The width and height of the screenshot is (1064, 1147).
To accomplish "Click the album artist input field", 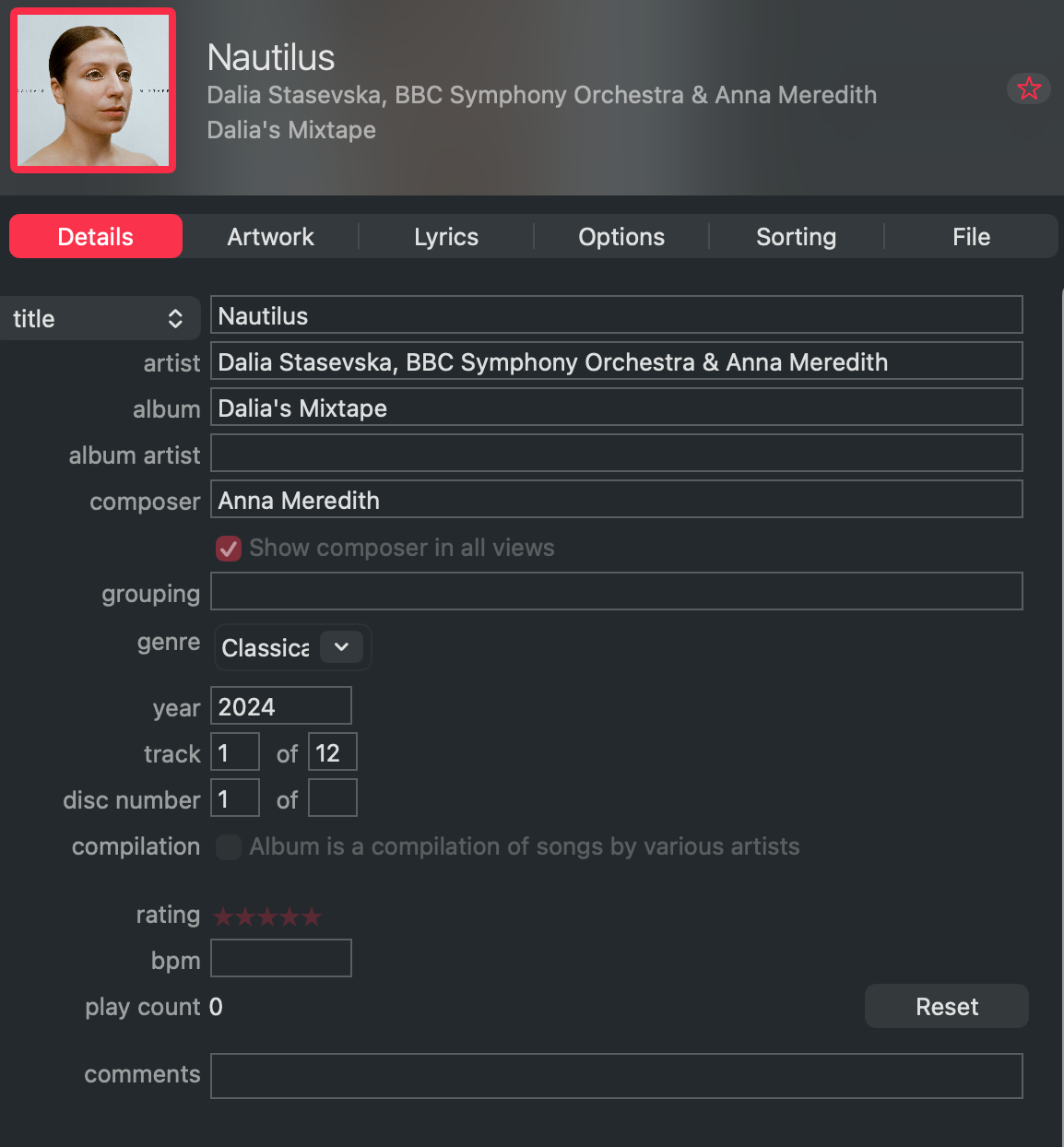I will click(616, 453).
